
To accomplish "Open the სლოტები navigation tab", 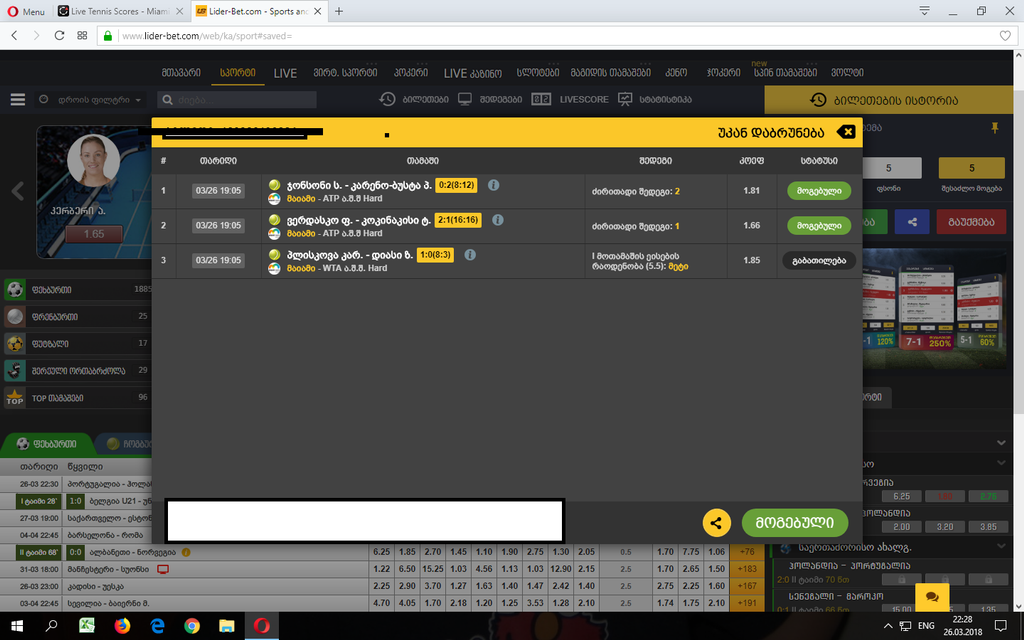I will coord(538,72).
